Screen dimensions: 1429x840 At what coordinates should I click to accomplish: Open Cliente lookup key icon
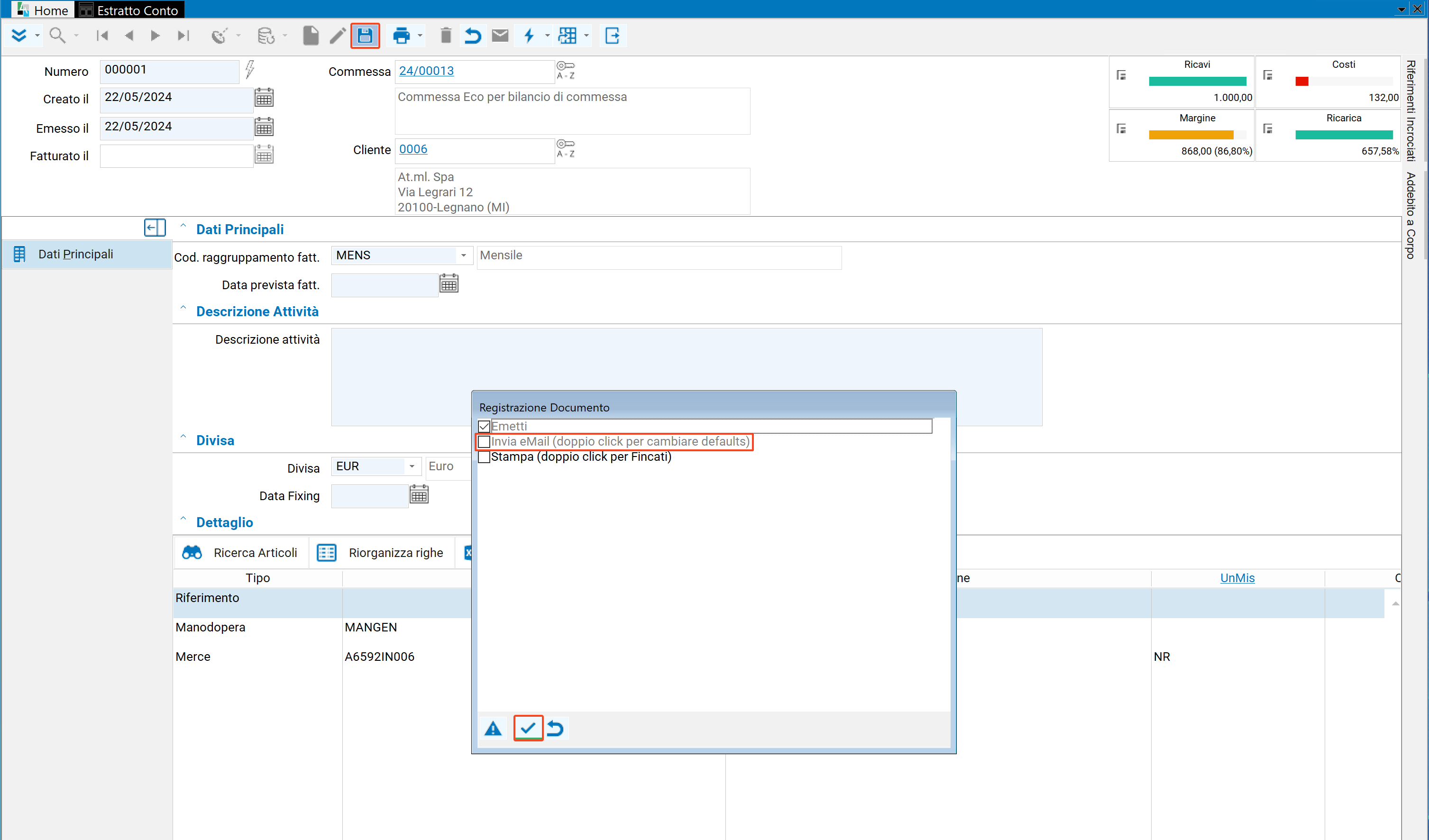(x=565, y=148)
